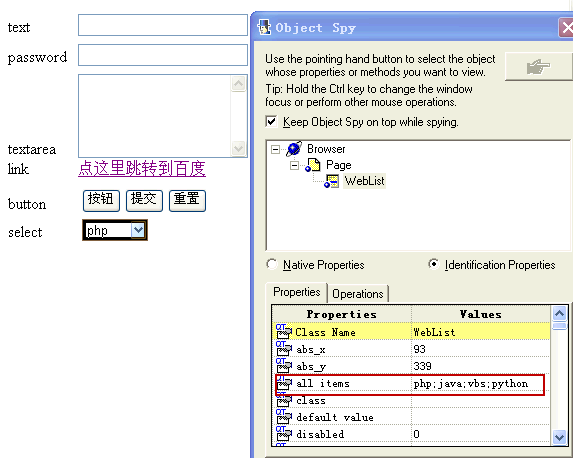This screenshot has width=573, height=458.
Task: Click the disabled value 0
Action: point(417,434)
